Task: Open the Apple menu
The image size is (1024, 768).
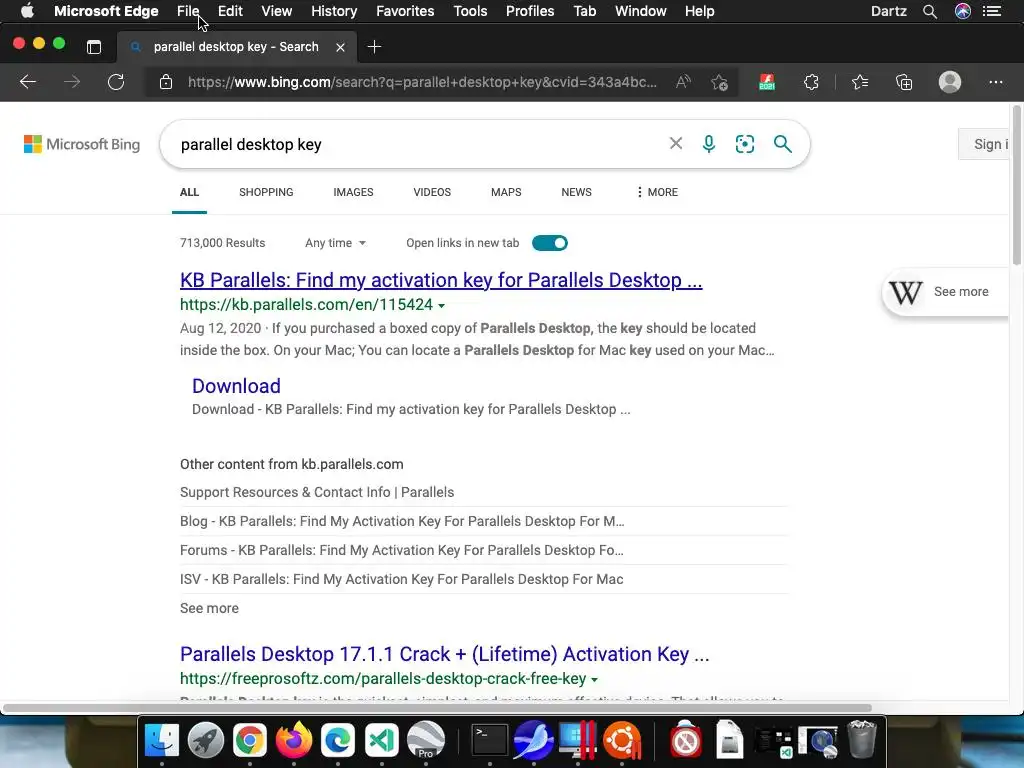Action: pyautogui.click(x=27, y=11)
